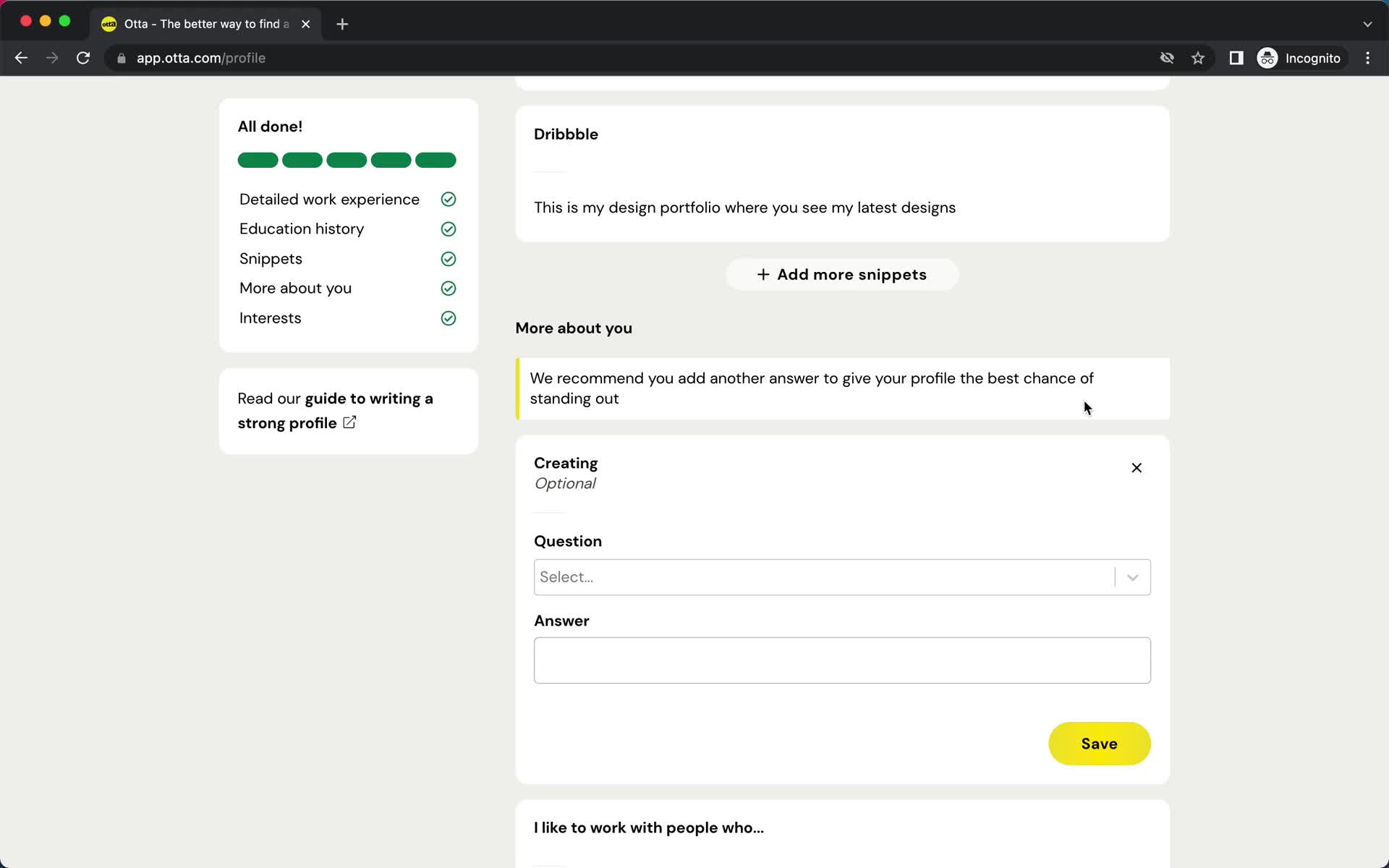This screenshot has width=1389, height=868.
Task: Jump to More about you checklist item
Action: click(295, 289)
